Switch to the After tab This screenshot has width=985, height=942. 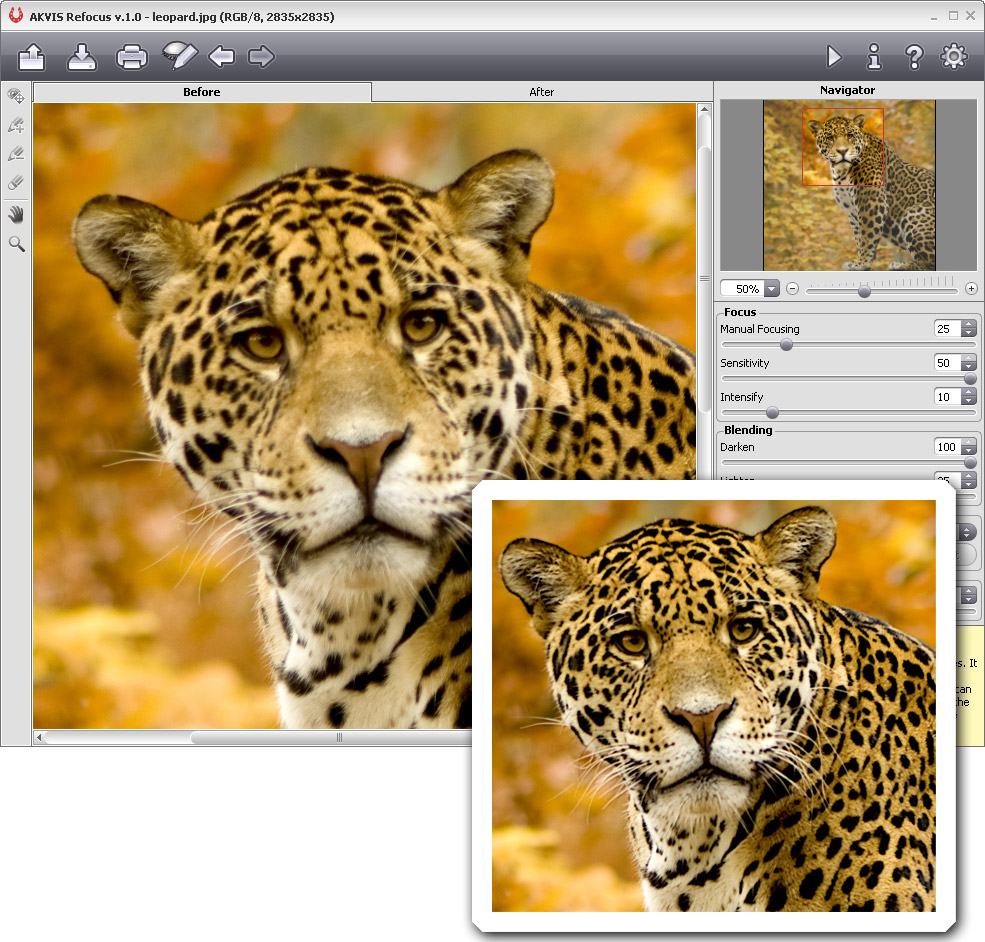pyautogui.click(x=541, y=92)
